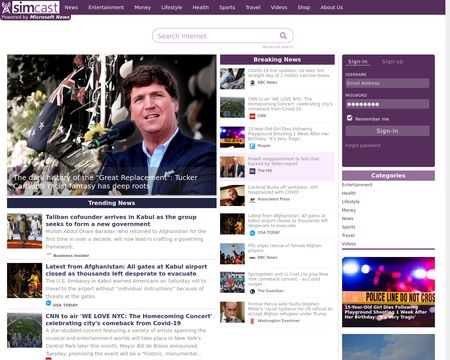Open News in Categories list
The image size is (450, 360).
[347, 219]
